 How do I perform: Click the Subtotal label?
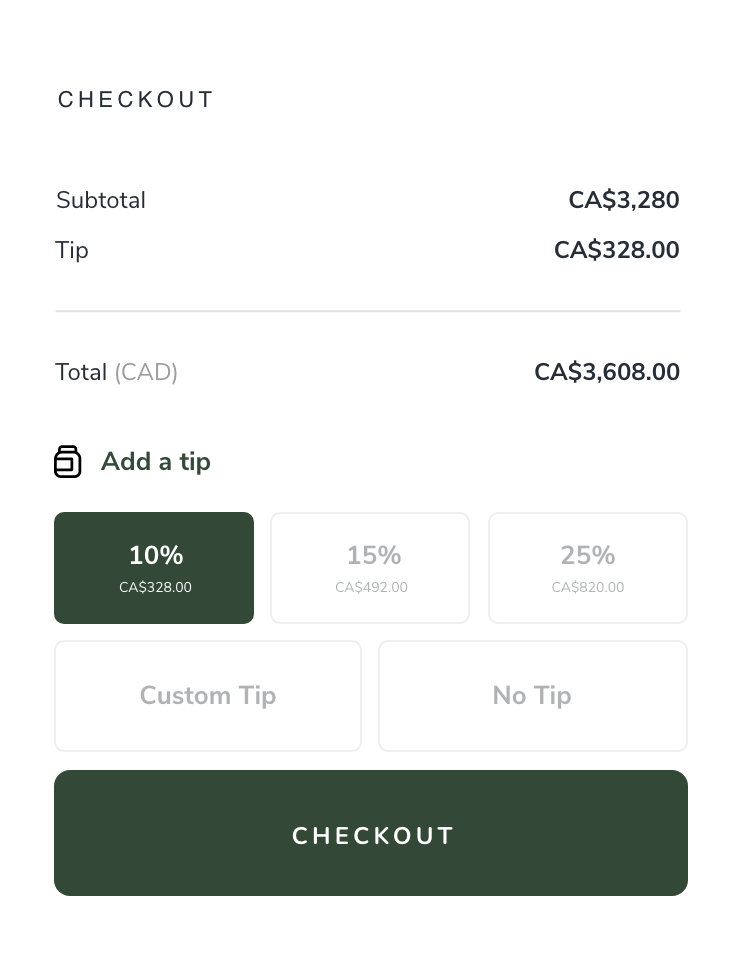pyautogui.click(x=101, y=200)
